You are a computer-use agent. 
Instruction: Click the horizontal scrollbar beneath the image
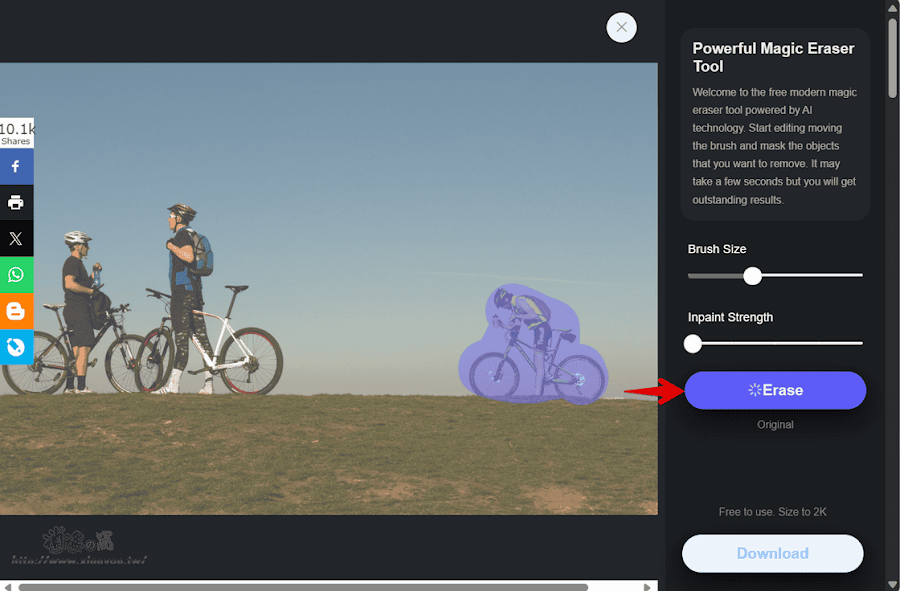(x=303, y=587)
